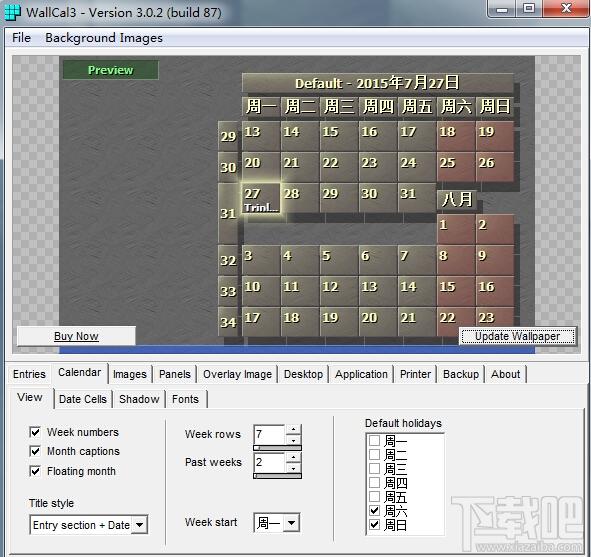
Task: Check 周一 in Default holidays list
Action: 374,441
